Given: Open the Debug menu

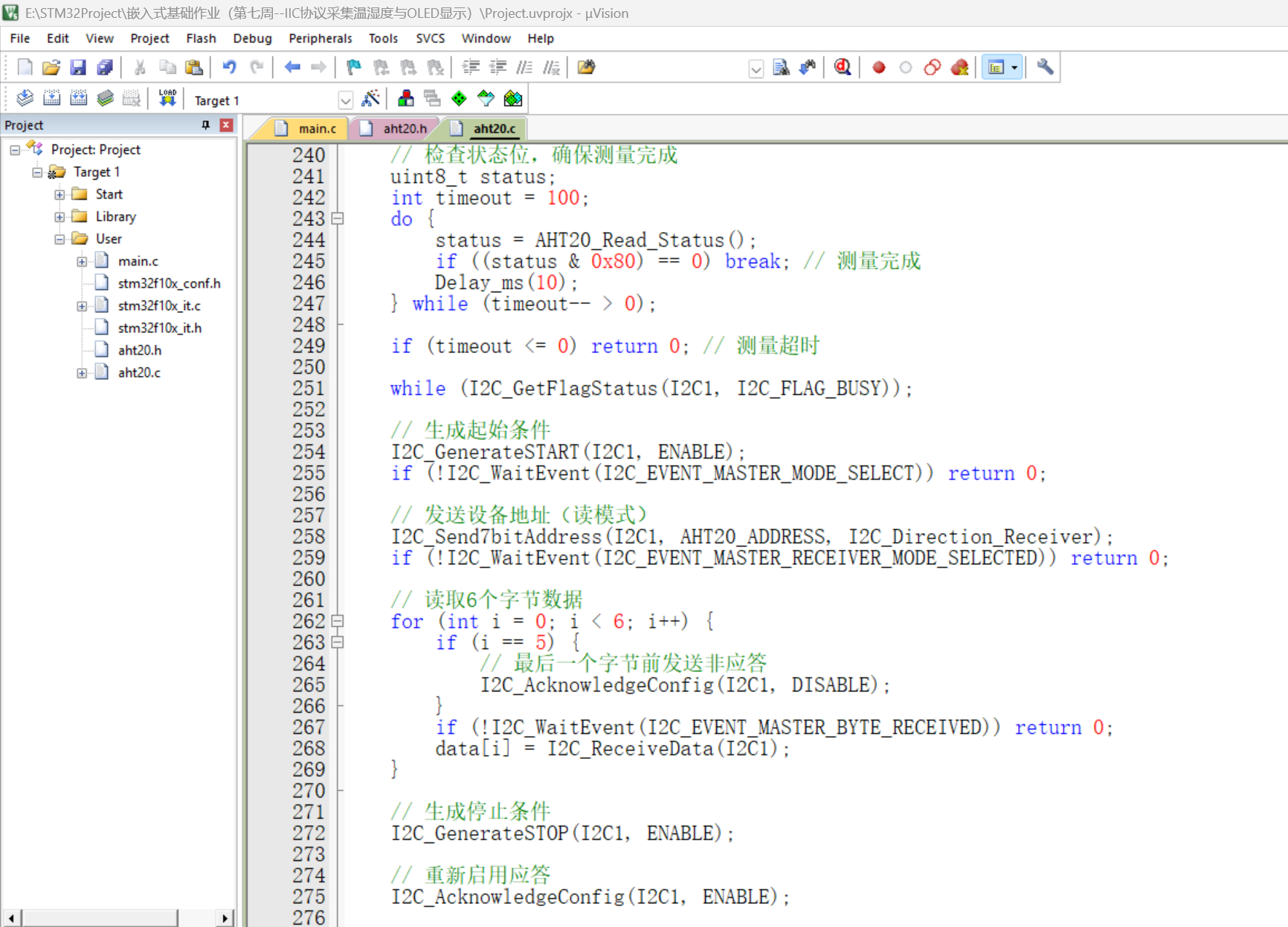Looking at the screenshot, I should [252, 39].
